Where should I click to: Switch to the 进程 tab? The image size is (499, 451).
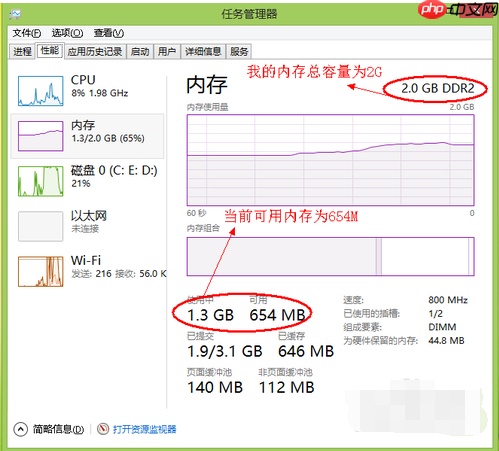tap(22, 52)
